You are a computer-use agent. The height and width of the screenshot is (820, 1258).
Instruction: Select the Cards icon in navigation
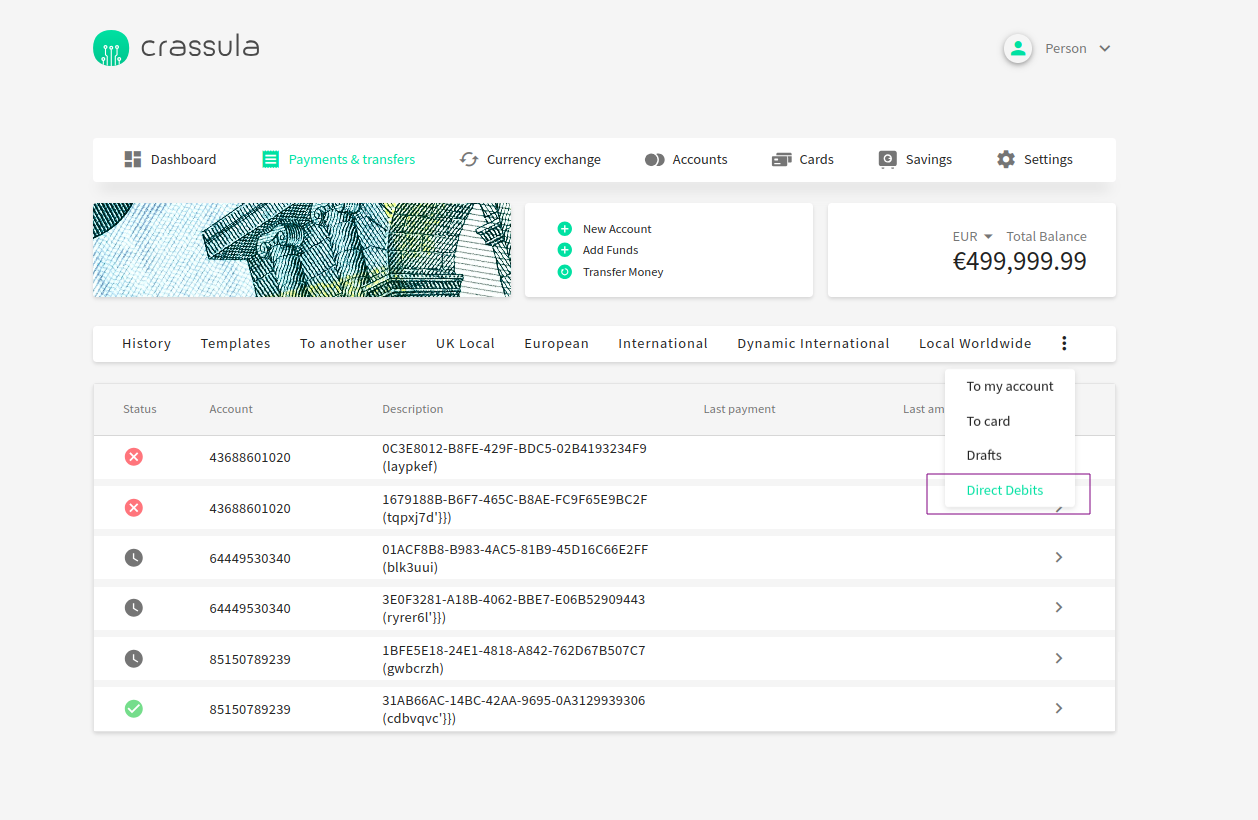click(782, 160)
